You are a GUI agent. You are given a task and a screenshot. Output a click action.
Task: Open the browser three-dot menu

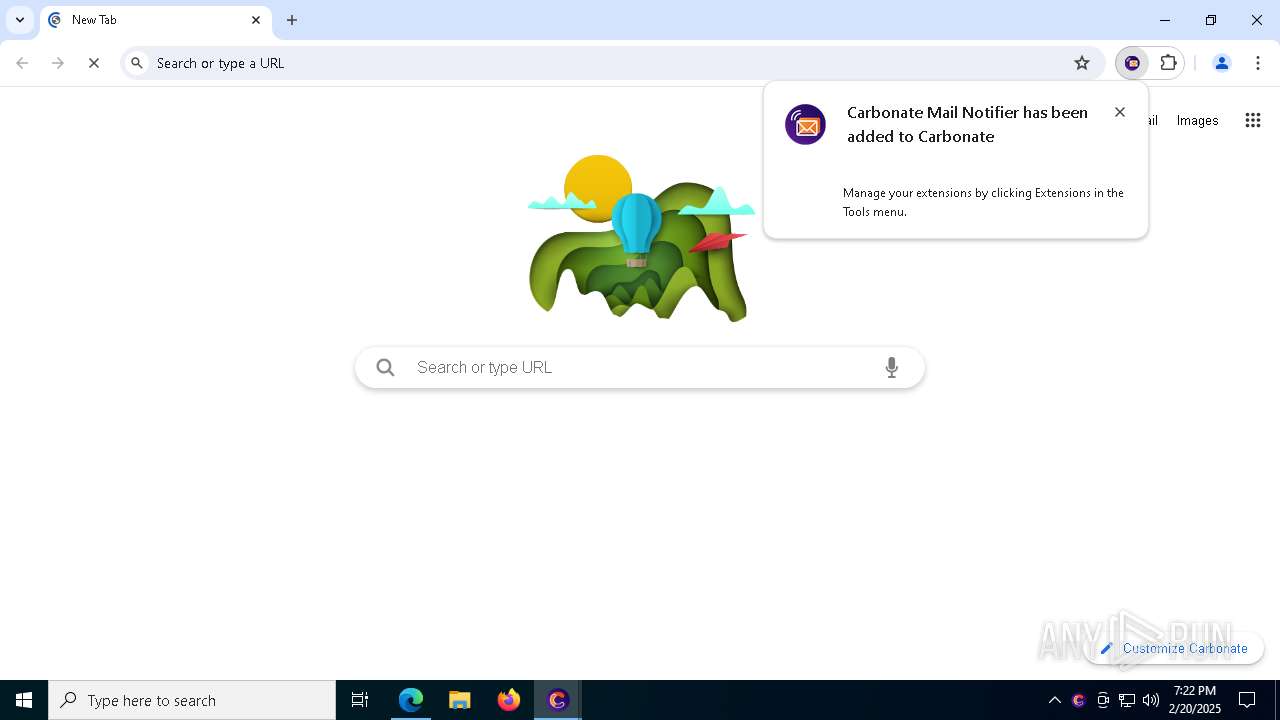tap(1257, 63)
